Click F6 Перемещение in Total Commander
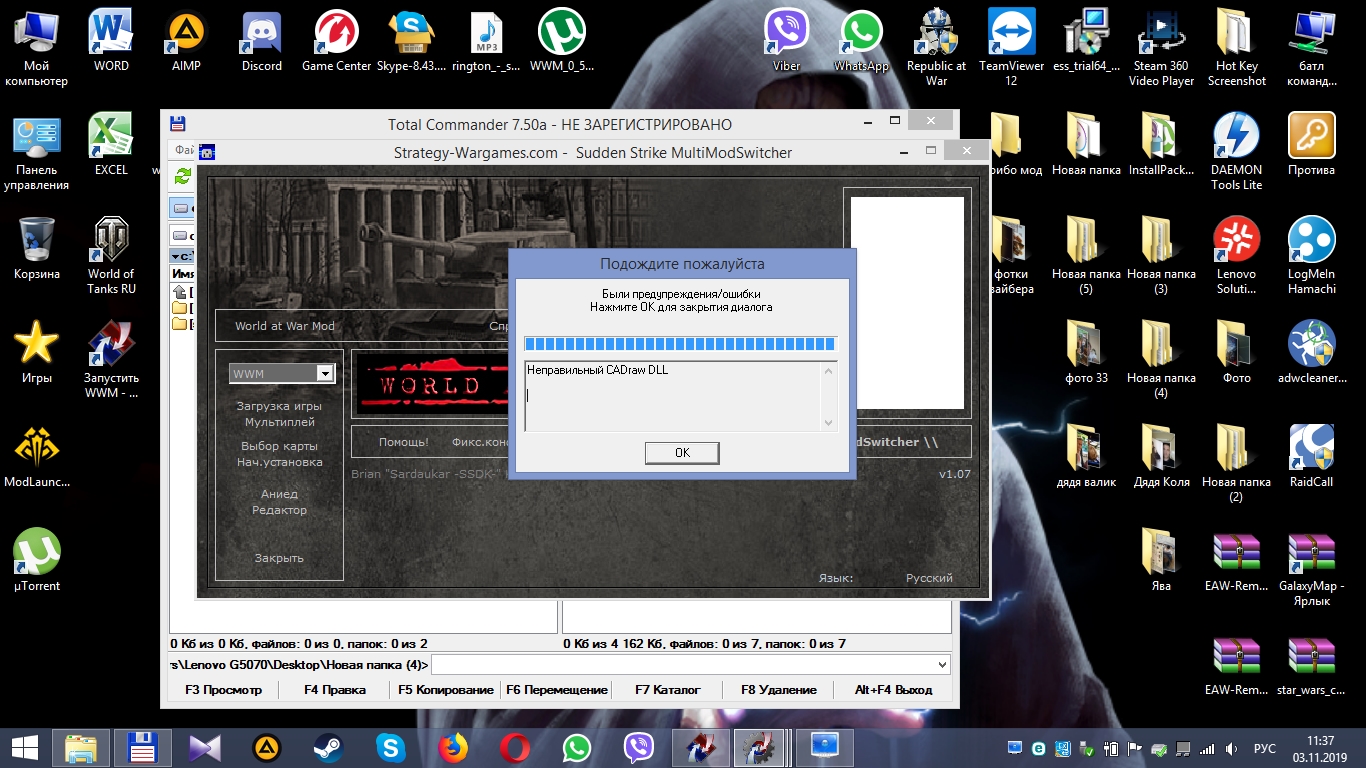This screenshot has width=1366, height=768. [x=557, y=690]
